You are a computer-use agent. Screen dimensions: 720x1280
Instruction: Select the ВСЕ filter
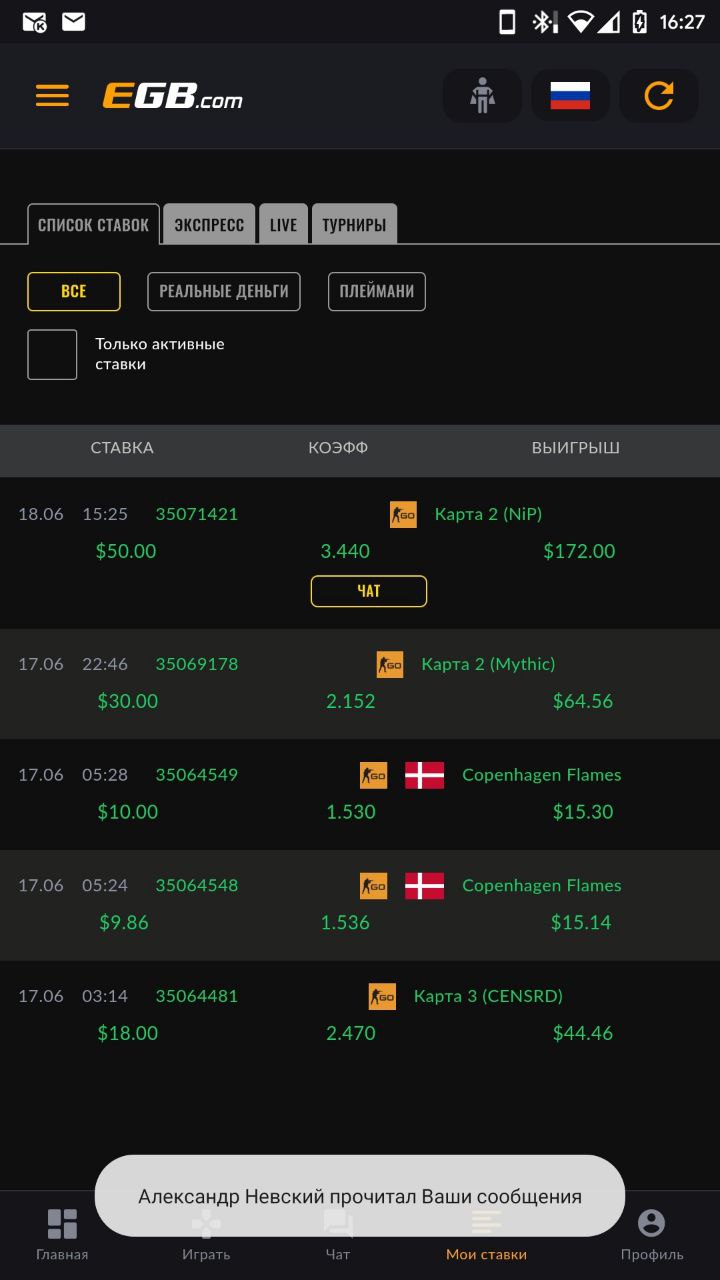coord(74,292)
